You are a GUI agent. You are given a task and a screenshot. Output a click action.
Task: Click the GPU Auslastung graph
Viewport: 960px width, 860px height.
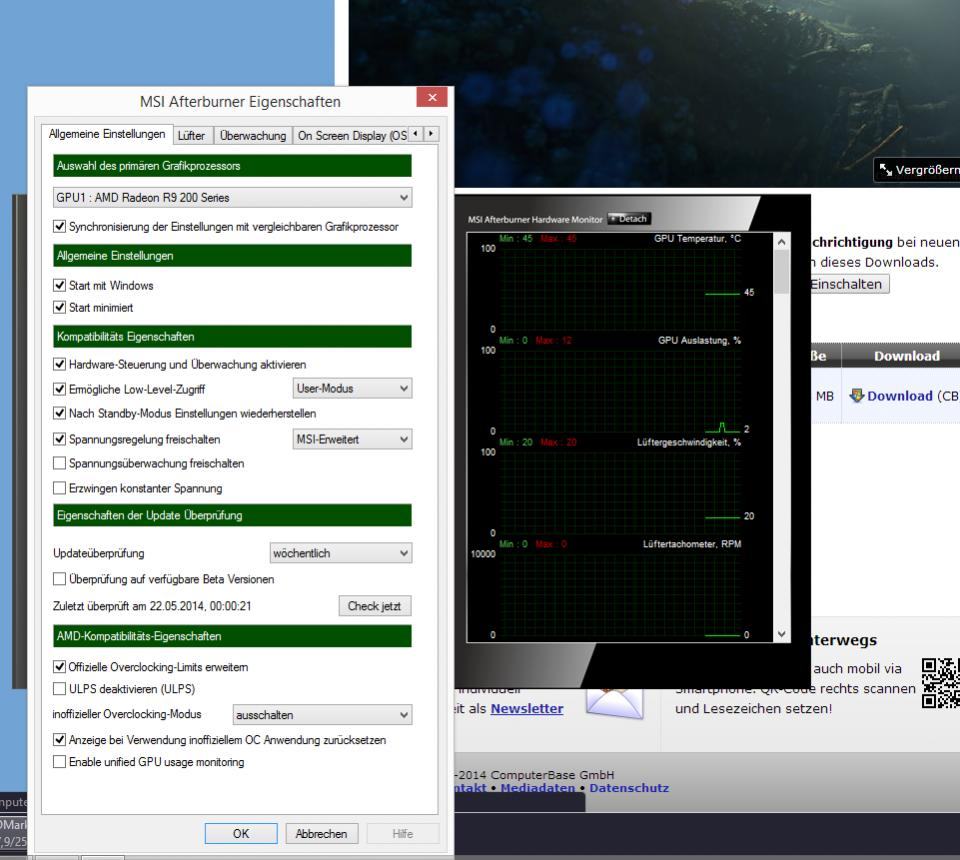(620, 391)
